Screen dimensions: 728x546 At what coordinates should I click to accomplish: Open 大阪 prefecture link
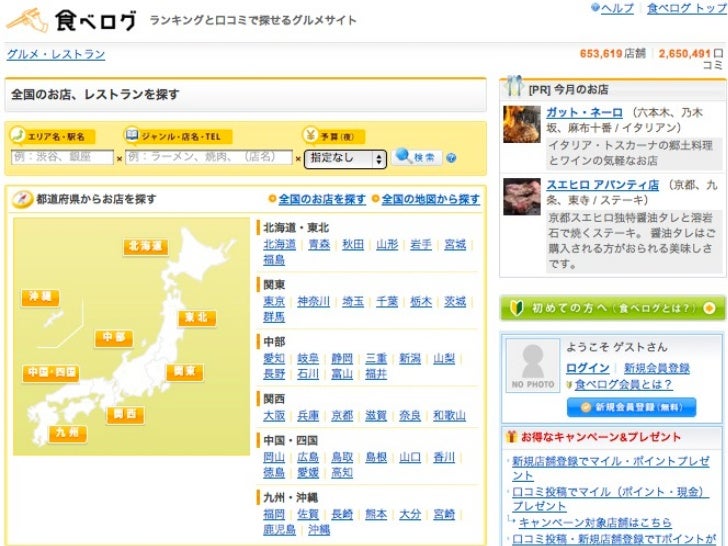274,416
